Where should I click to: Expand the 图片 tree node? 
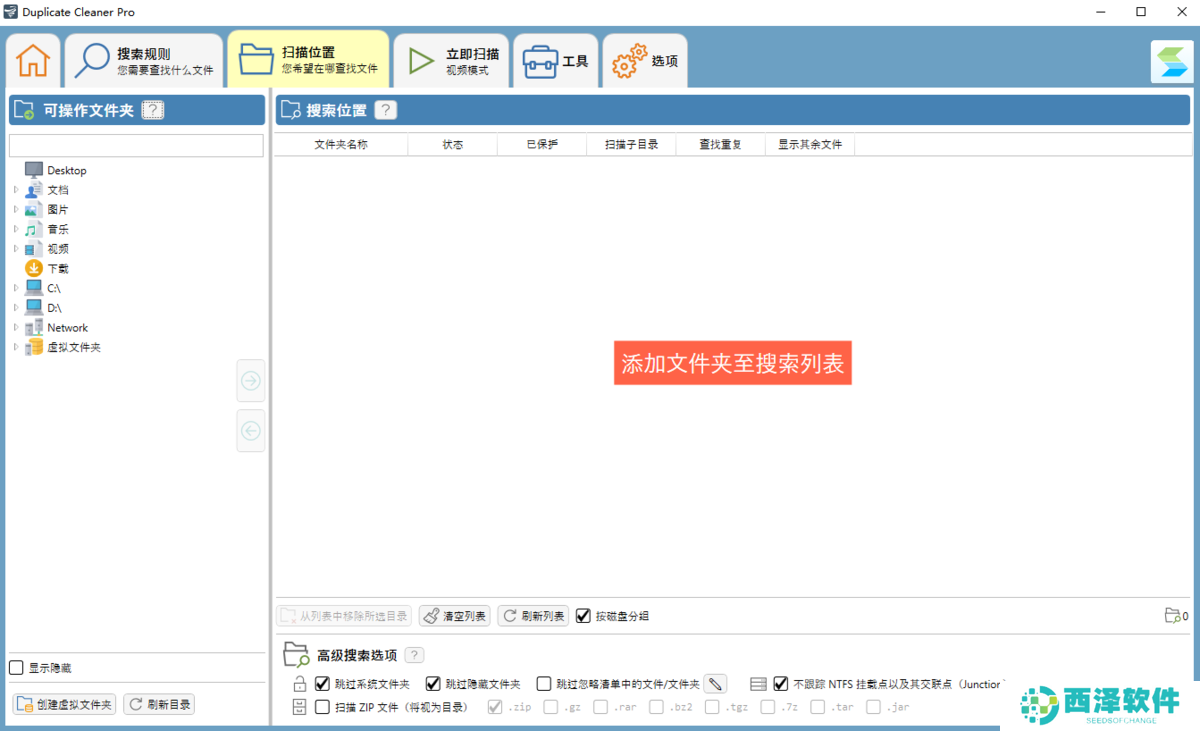[x=16, y=209]
